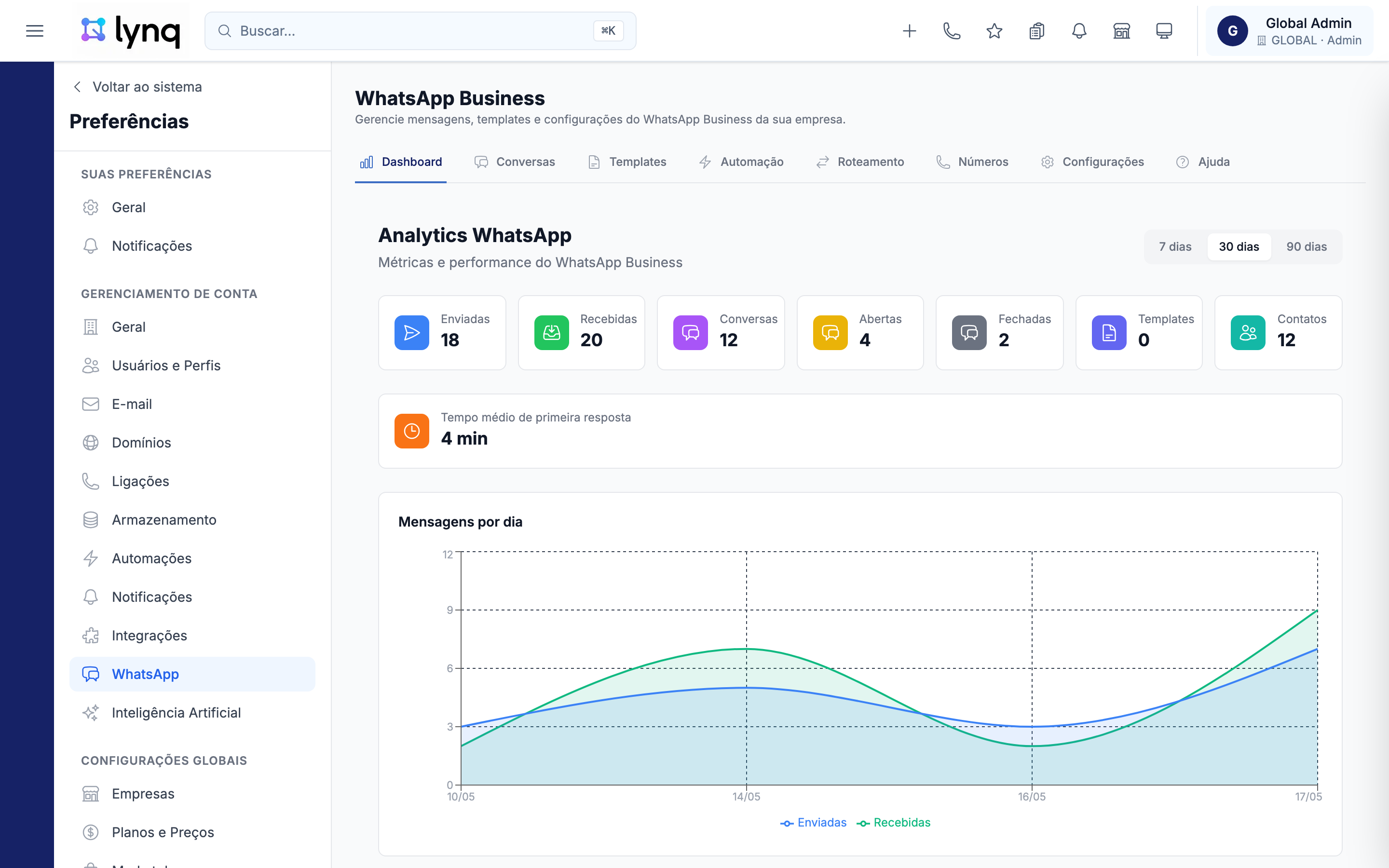Click the Analytics WhatsApp heading
Screen dimensions: 1389x868
pos(475,235)
